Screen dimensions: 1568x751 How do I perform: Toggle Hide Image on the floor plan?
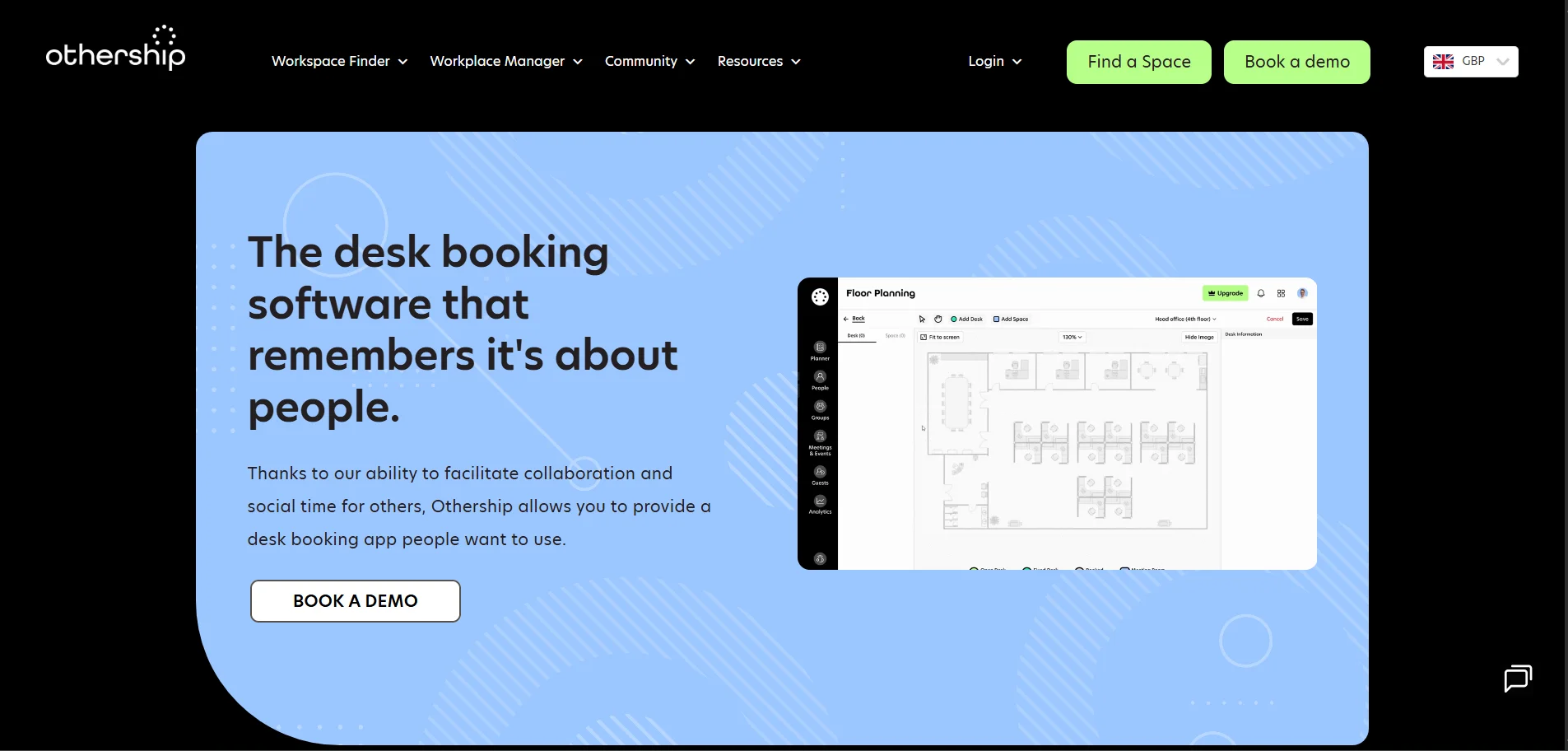tap(1199, 337)
